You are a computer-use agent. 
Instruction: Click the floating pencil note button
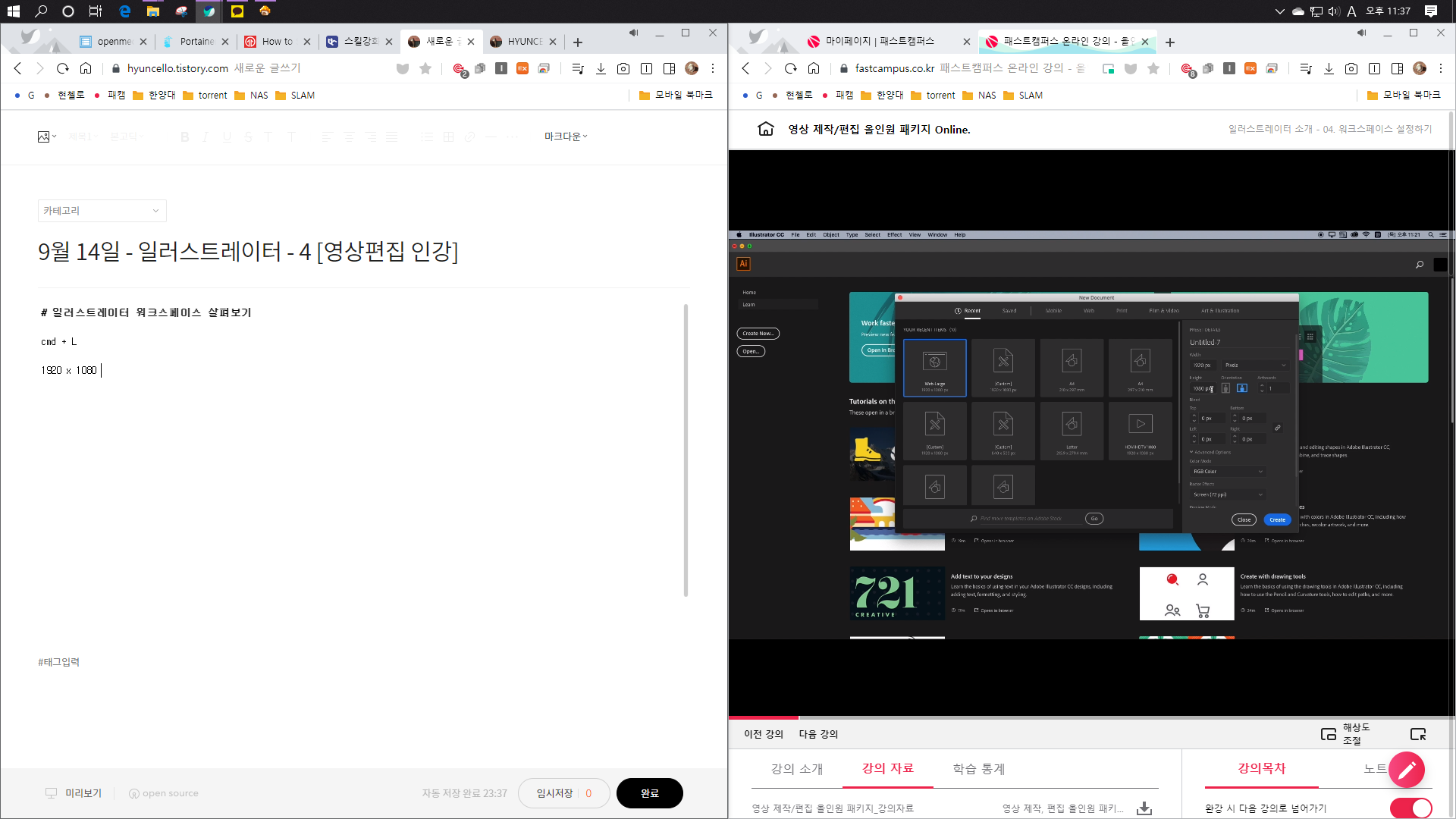click(x=1407, y=770)
